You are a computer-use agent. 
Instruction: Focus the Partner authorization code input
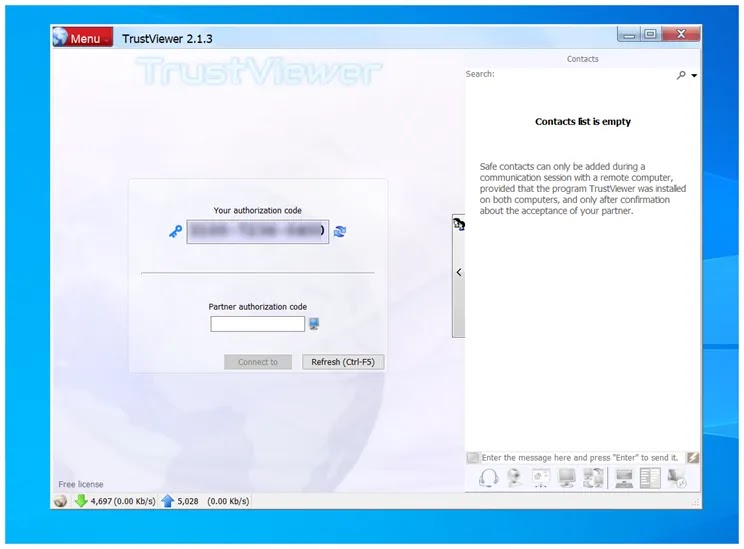point(258,324)
